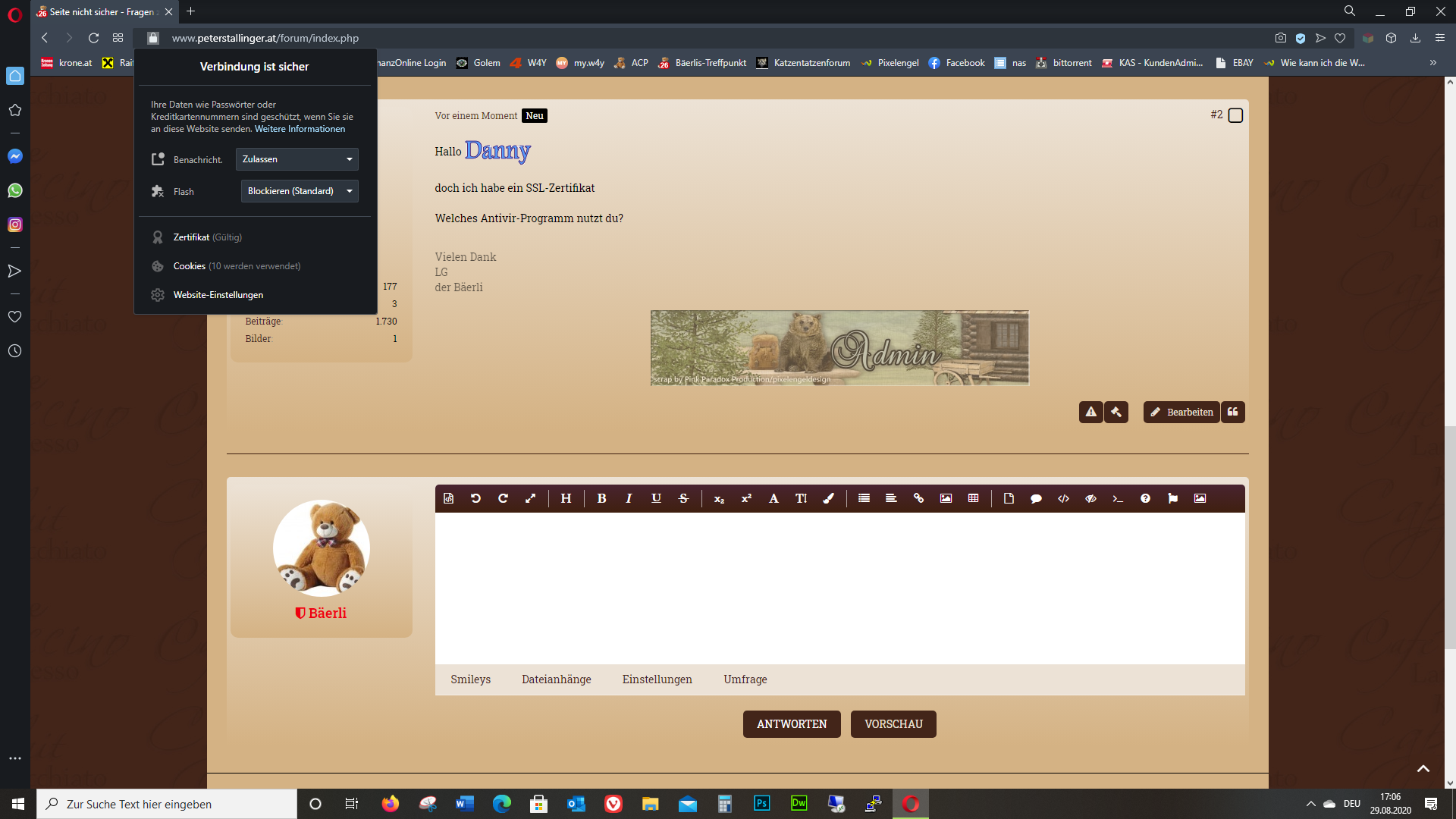Toggle fullscreen editor mode

pos(530,498)
